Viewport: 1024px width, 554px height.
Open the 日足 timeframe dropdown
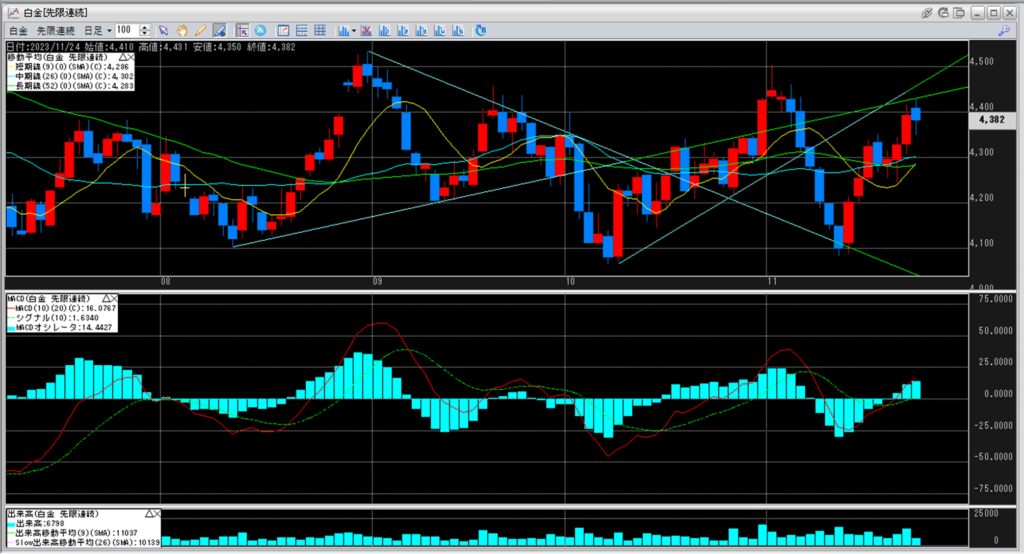pos(98,31)
